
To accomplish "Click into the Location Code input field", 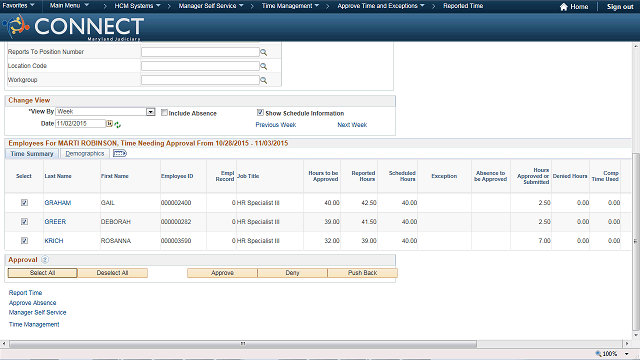I will 200,66.
